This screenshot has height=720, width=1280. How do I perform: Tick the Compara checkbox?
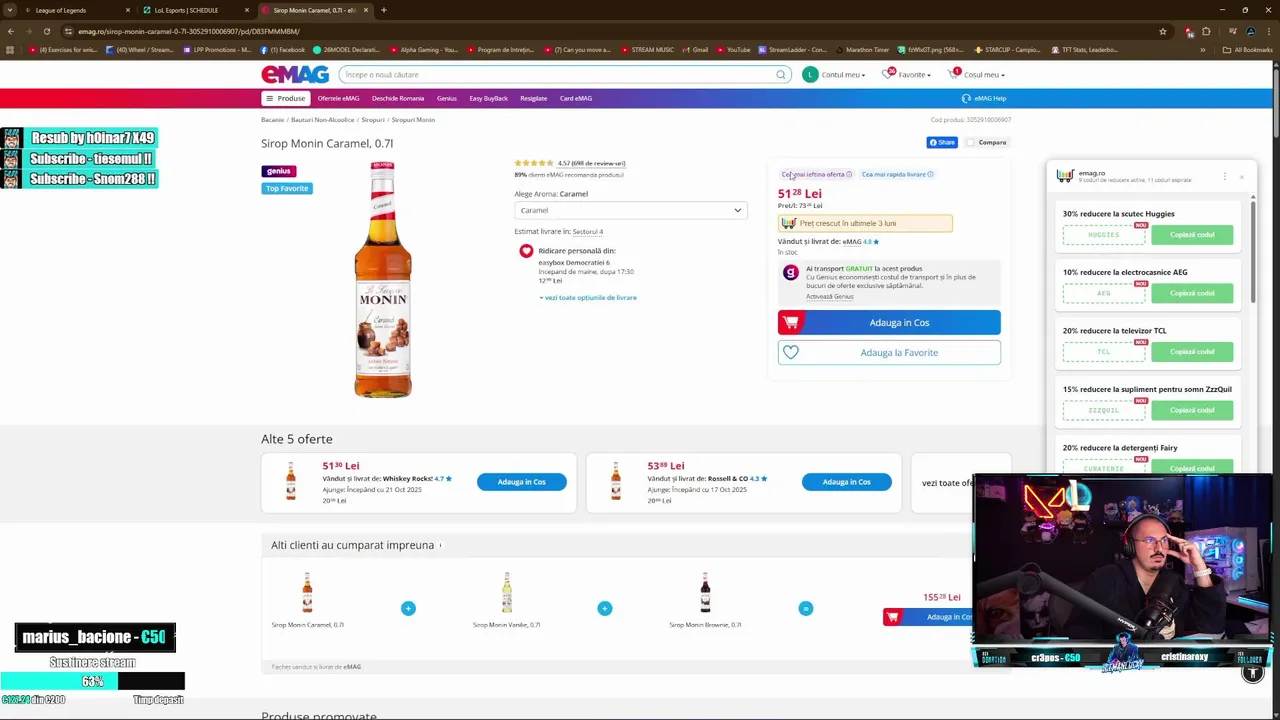click(x=972, y=142)
